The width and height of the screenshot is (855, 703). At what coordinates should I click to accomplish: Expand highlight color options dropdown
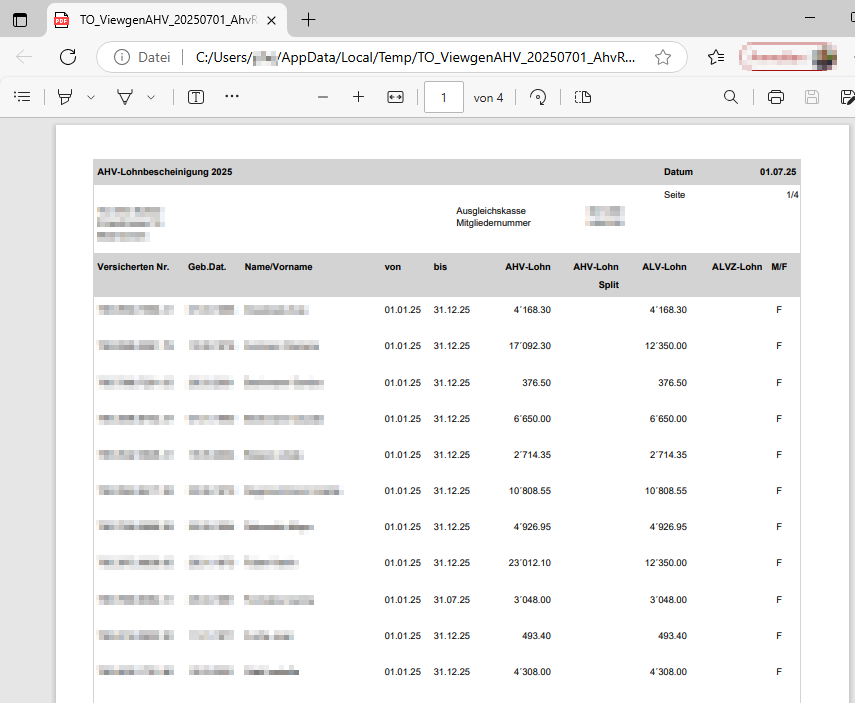[x=91, y=98]
